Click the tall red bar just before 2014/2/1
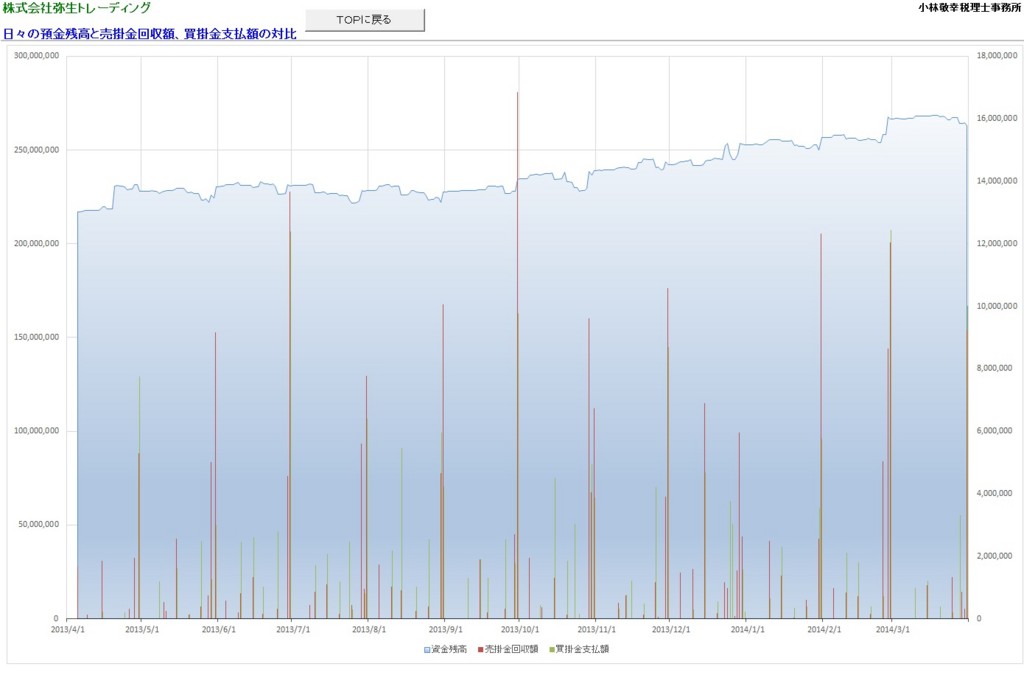Screen dimensions: 1024x678 pyautogui.click(x=821, y=426)
